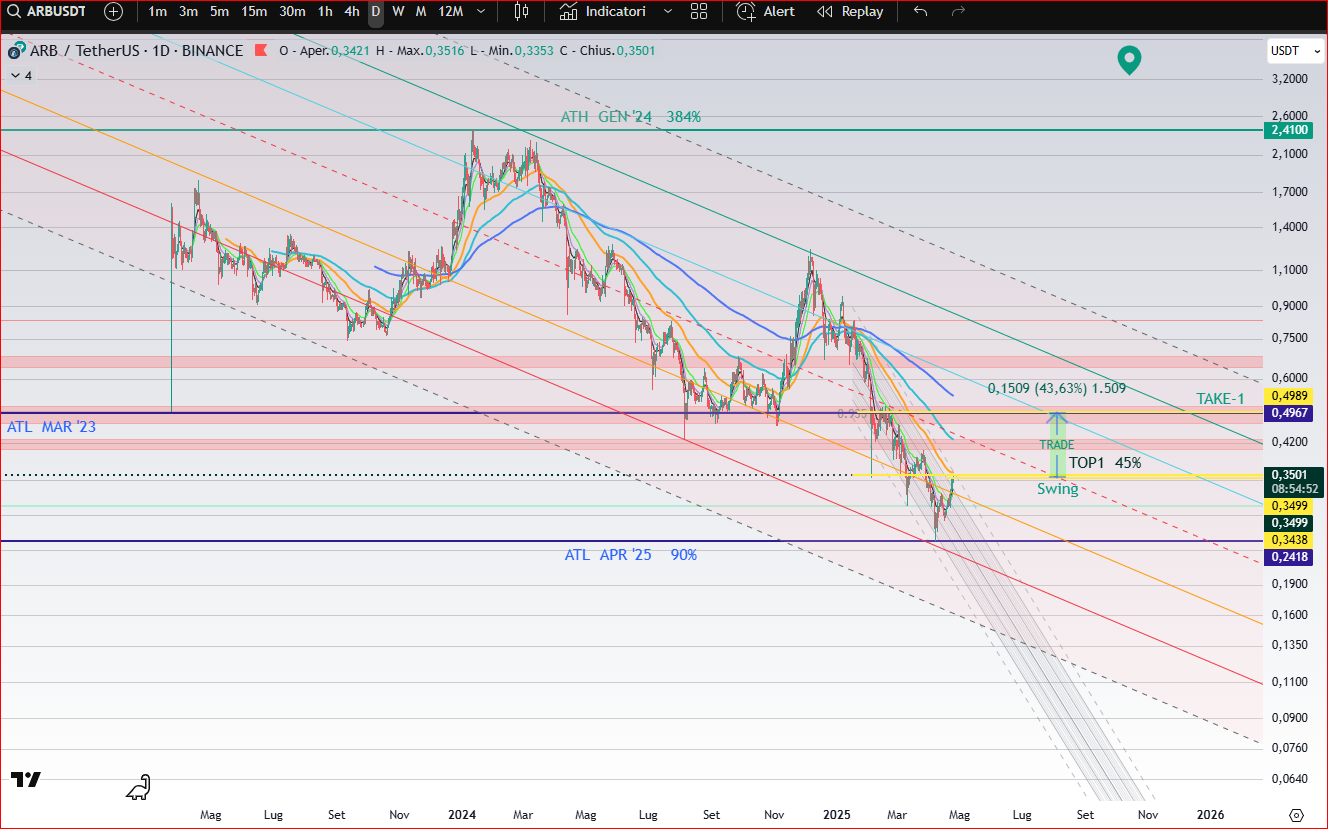Click the ARBUSDT symbol search box
1328x829 pixels.
click(50, 12)
